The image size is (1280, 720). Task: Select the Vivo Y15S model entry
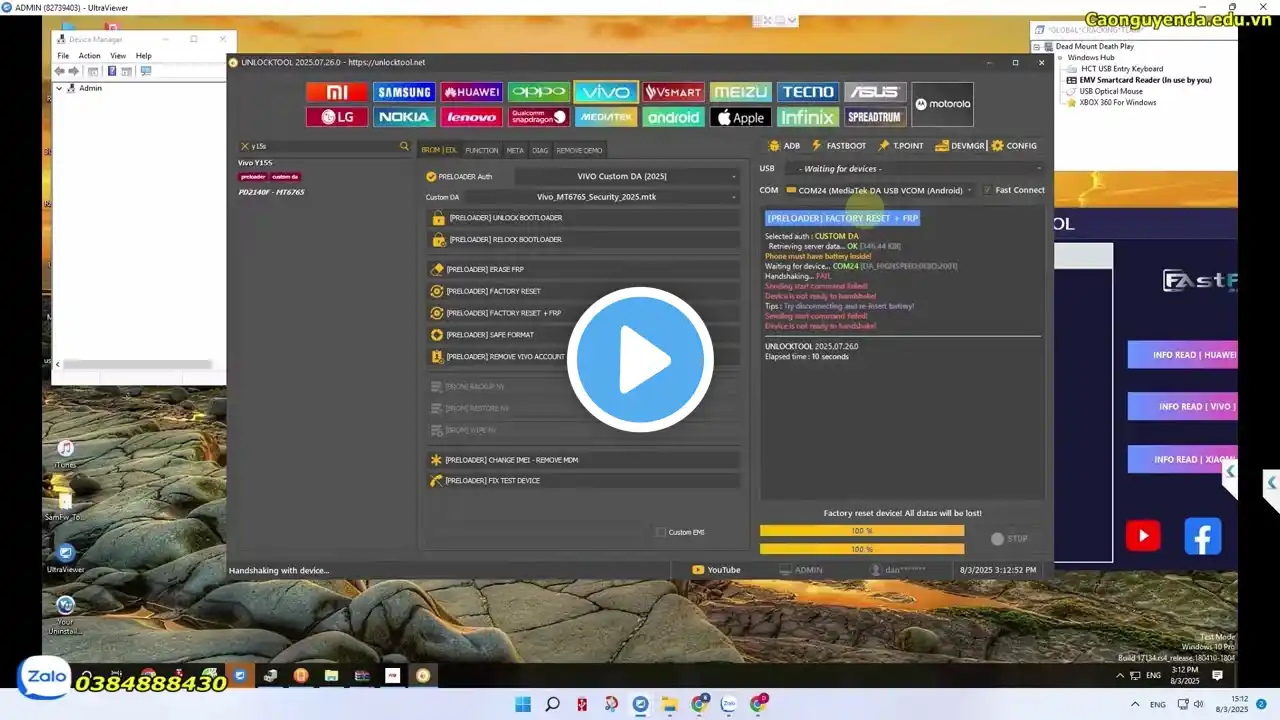pyautogui.click(x=255, y=163)
